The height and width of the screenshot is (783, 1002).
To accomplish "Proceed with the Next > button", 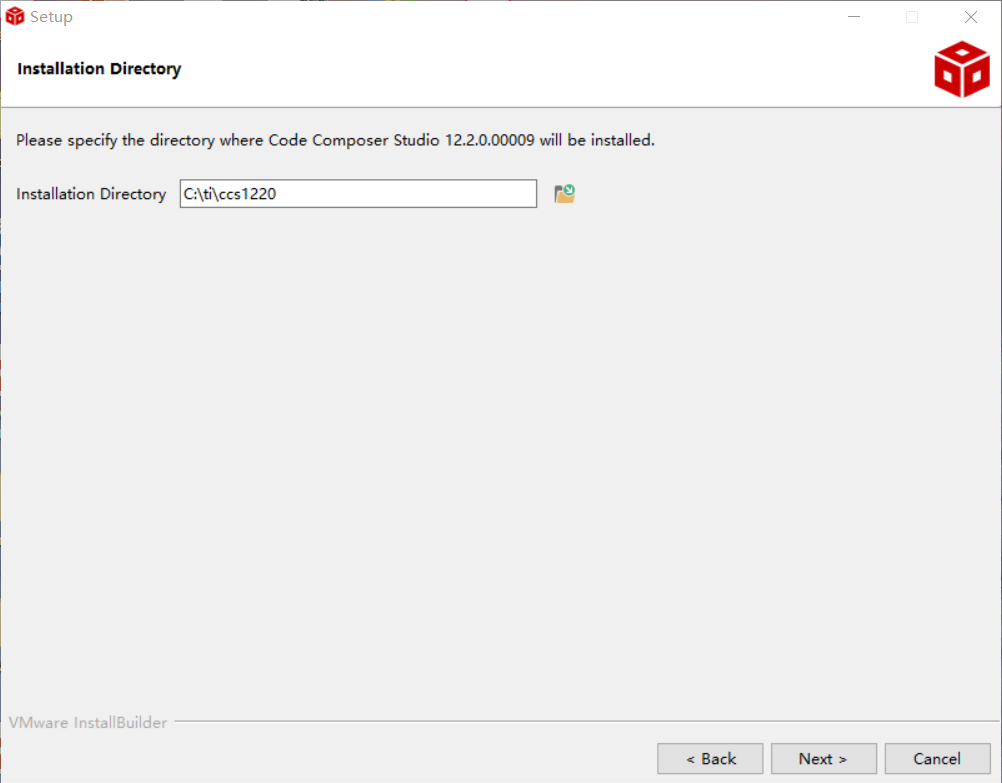I will pos(823,759).
